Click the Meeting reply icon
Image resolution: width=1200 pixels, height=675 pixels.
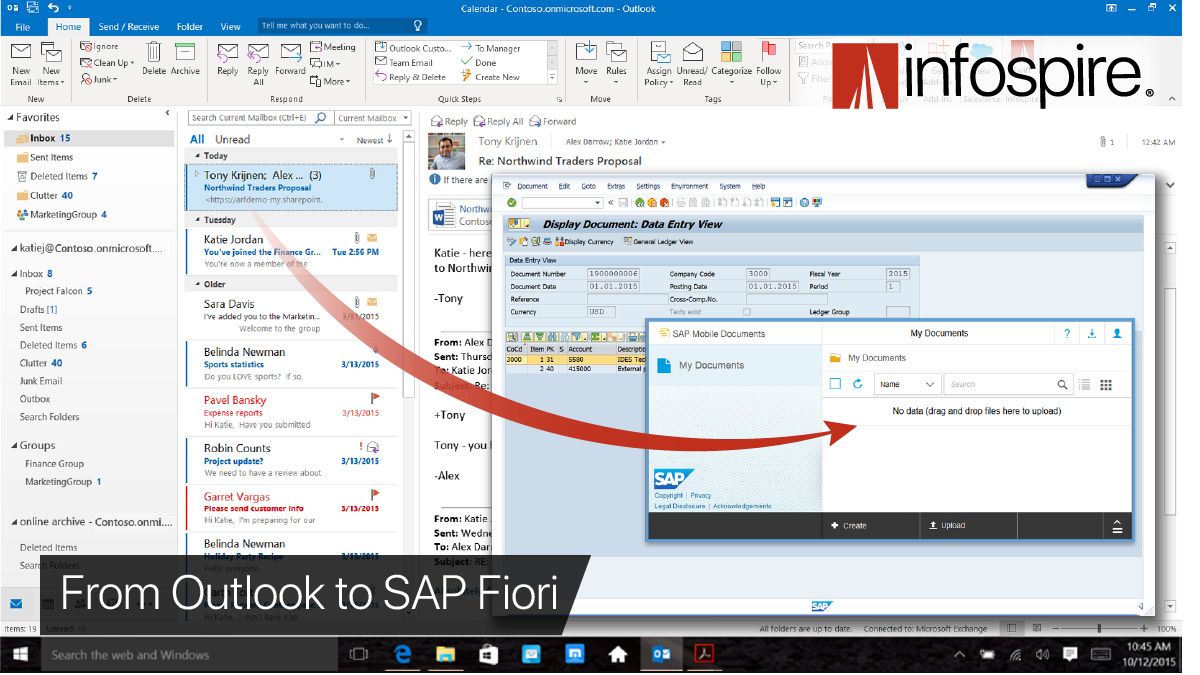coord(316,47)
